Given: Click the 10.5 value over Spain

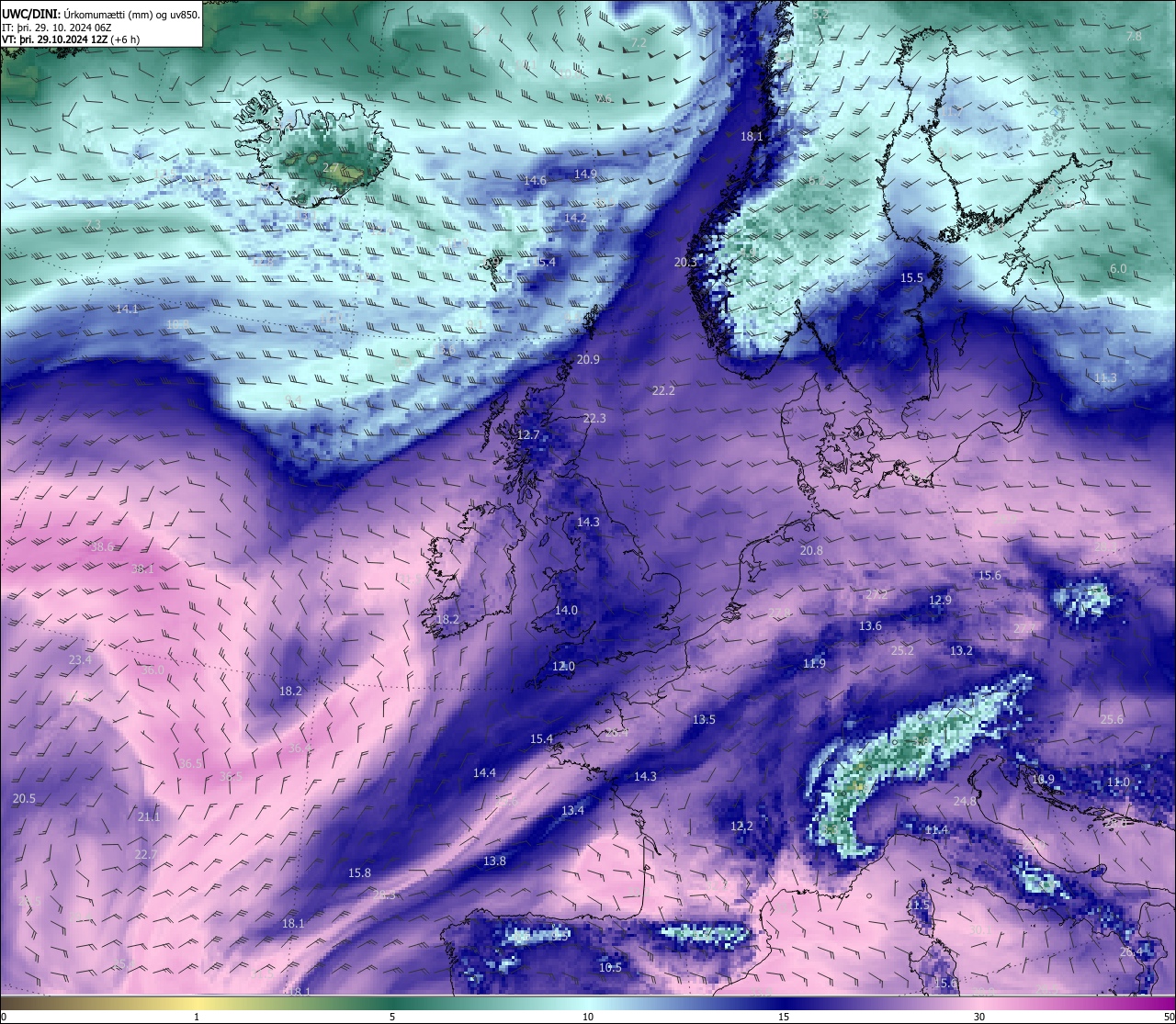Looking at the screenshot, I should click(x=610, y=967).
